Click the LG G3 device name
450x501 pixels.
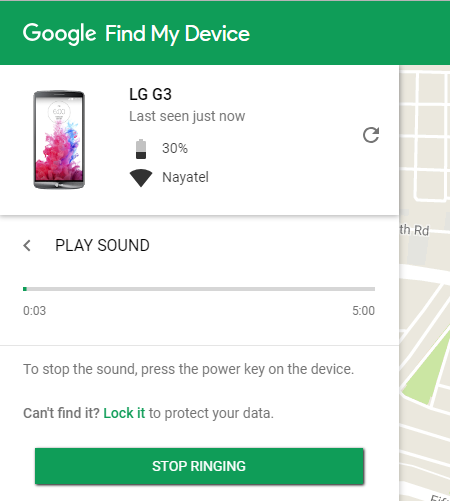(x=150, y=94)
